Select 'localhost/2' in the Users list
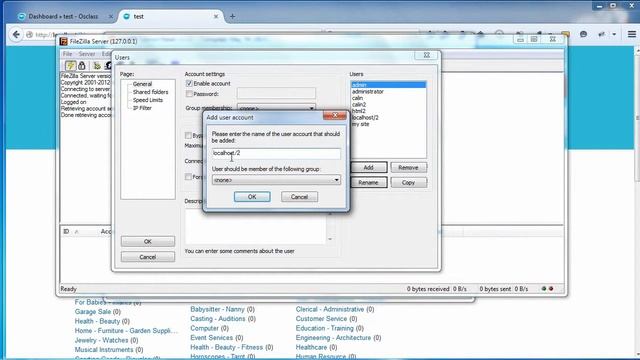Image resolution: width=640 pixels, height=360 pixels. point(389,118)
